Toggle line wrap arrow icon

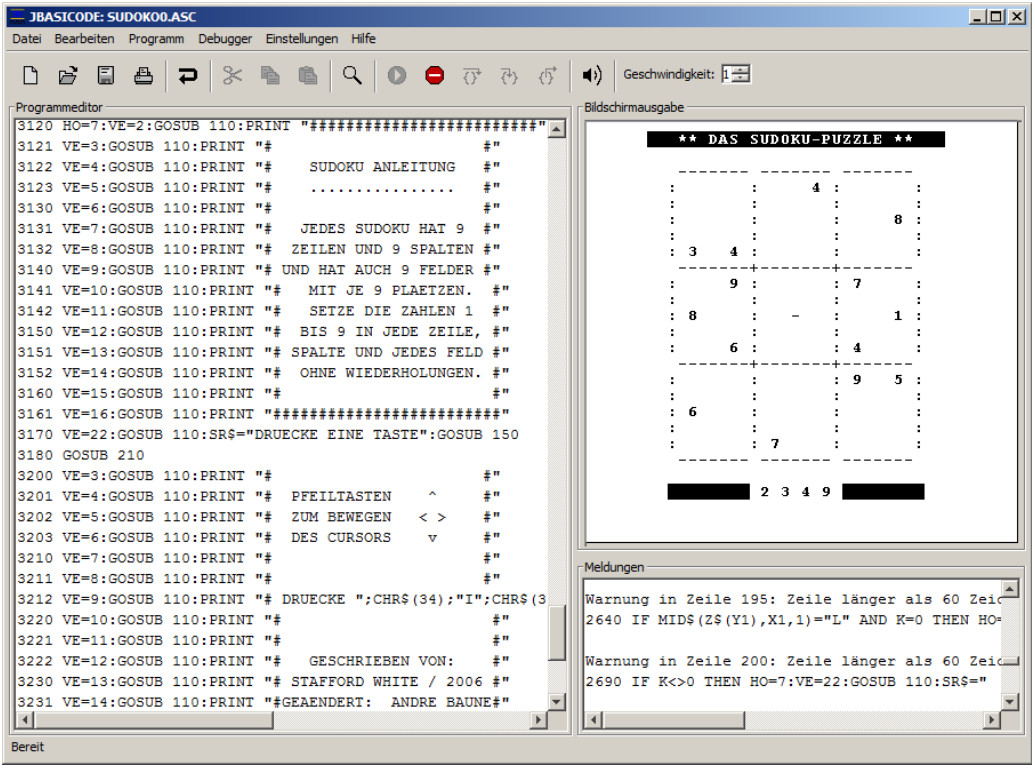pos(188,75)
